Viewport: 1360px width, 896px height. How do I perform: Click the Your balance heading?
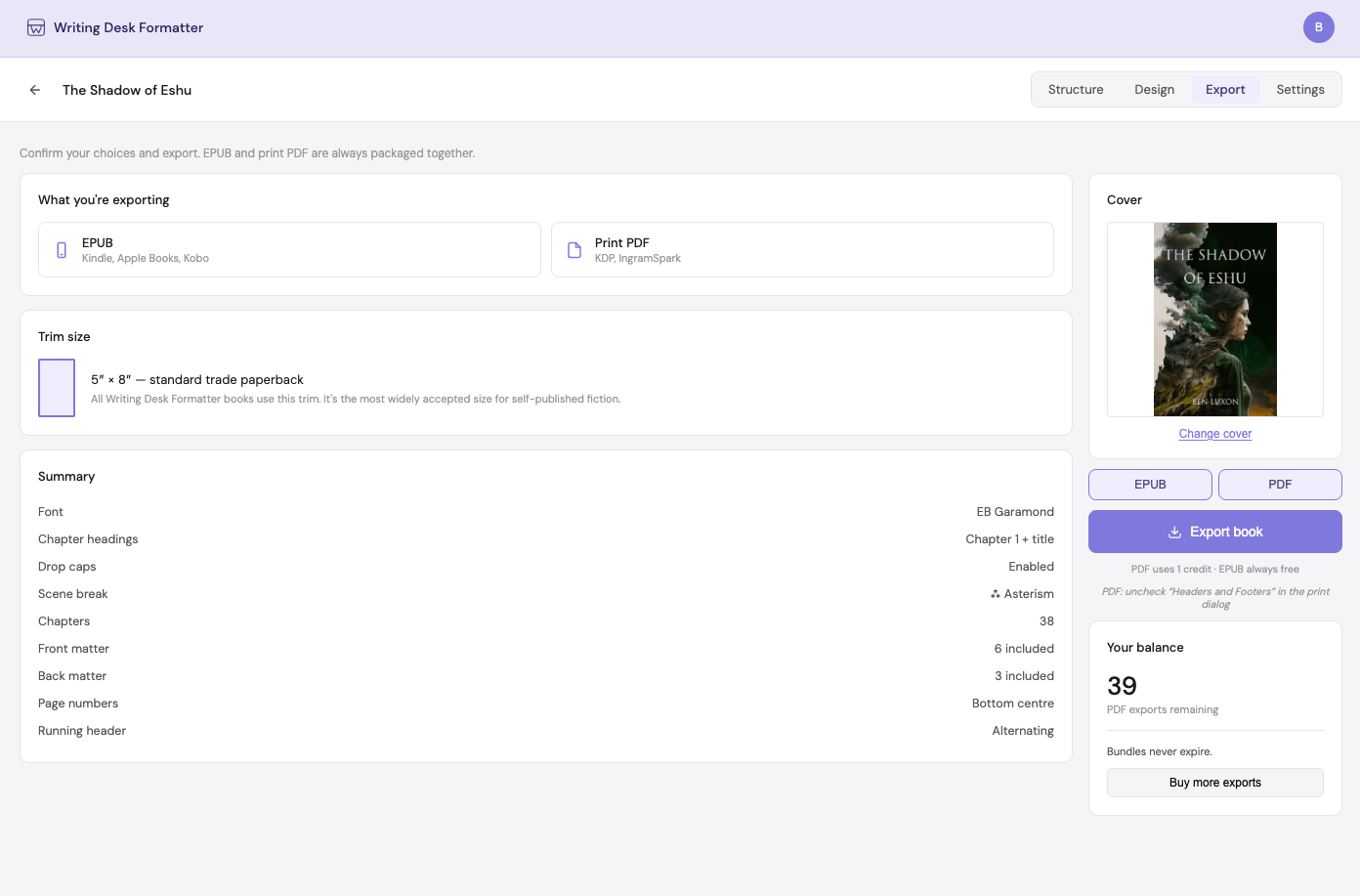pyautogui.click(x=1145, y=648)
